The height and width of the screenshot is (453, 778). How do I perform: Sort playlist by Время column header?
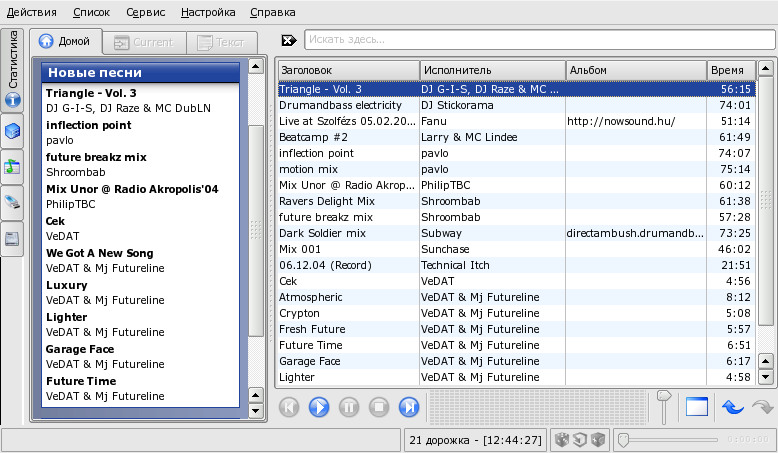pyautogui.click(x=731, y=70)
